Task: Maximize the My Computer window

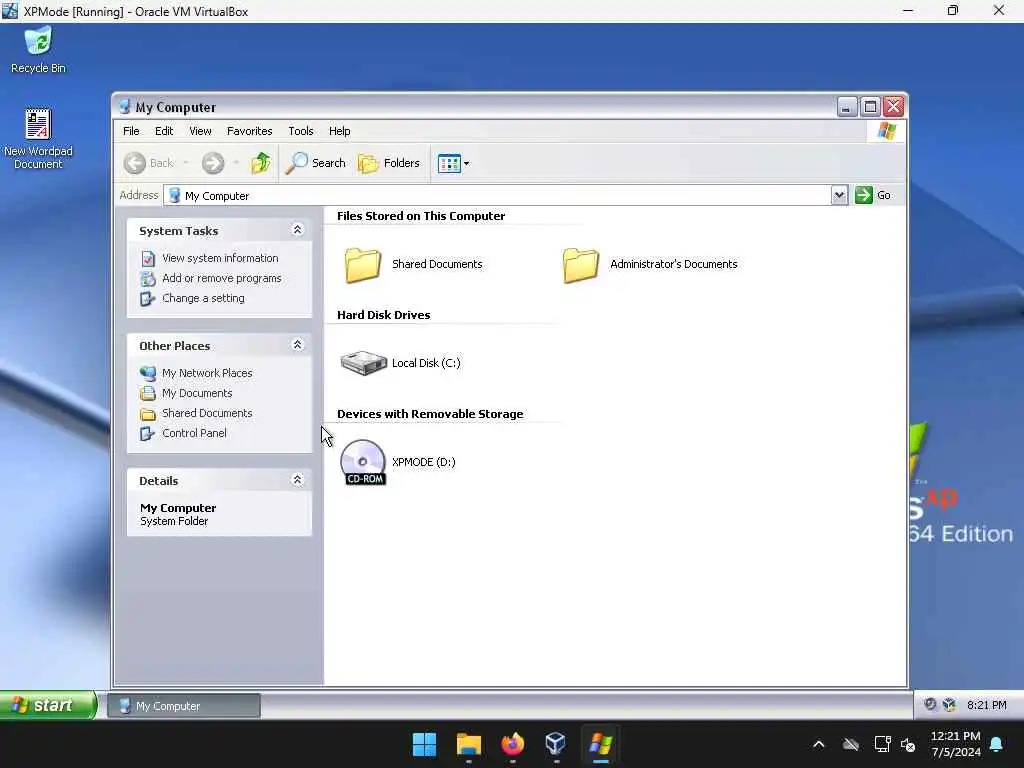Action: click(x=870, y=106)
